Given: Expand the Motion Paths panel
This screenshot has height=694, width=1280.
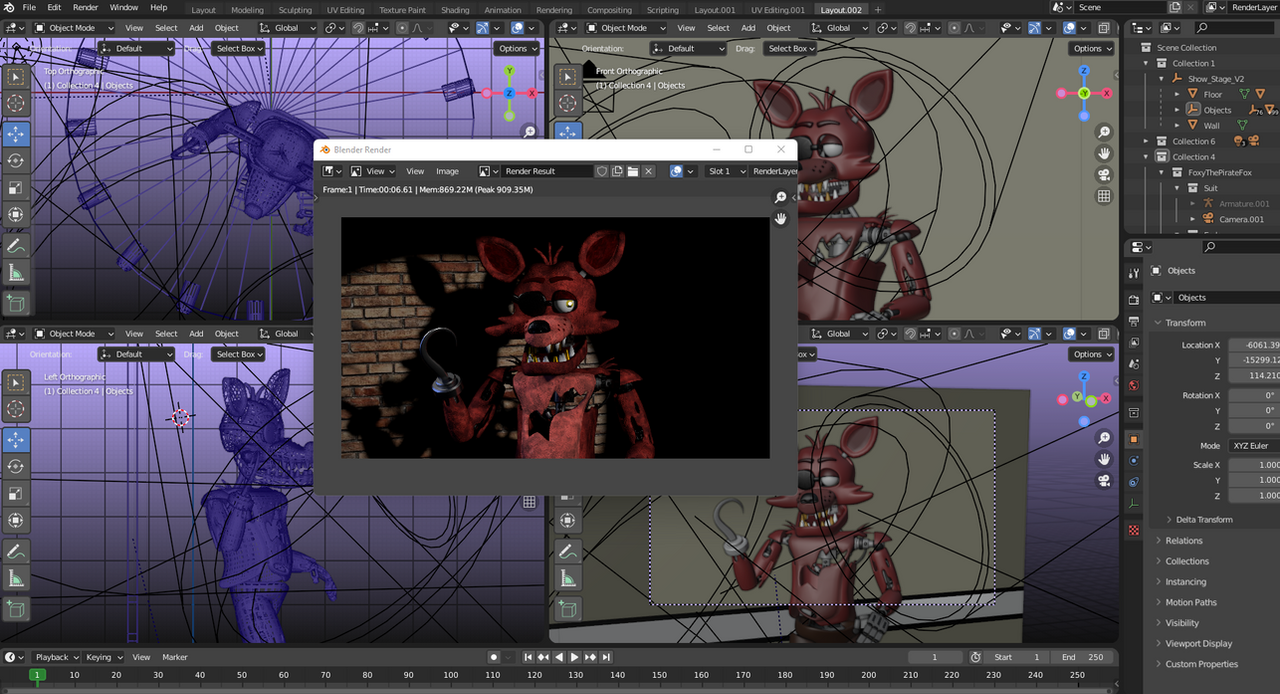Looking at the screenshot, I should point(1191,602).
